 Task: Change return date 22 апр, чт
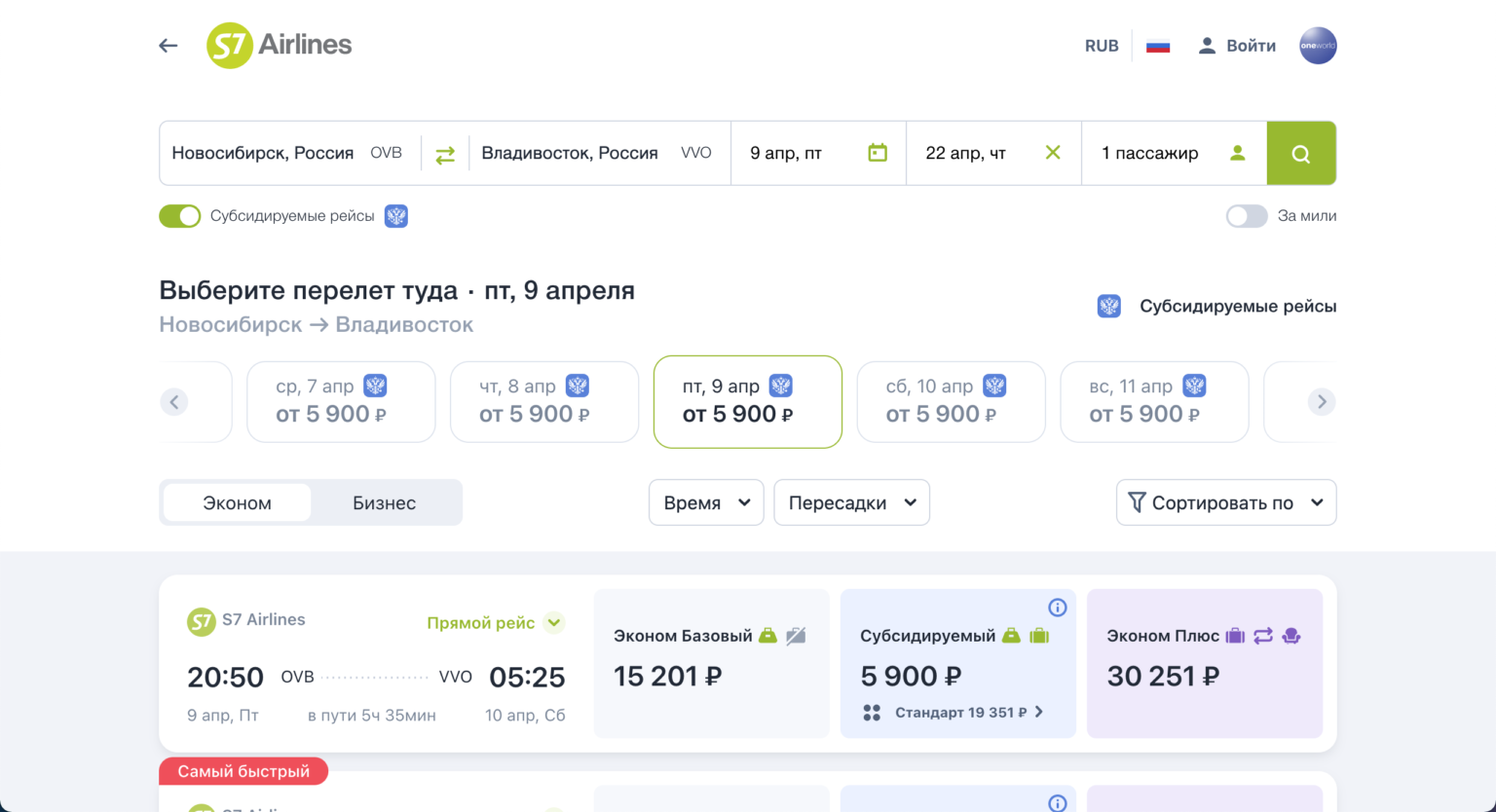993,153
